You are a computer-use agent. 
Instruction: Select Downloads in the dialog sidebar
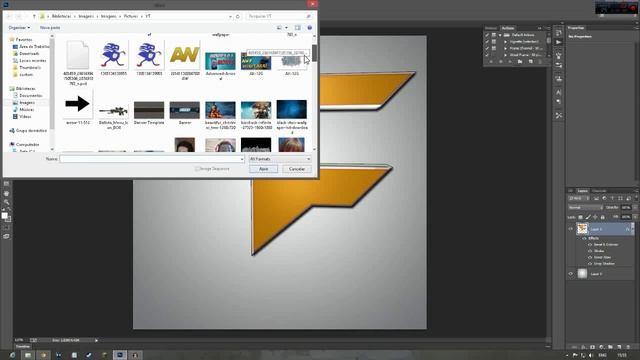[x=29, y=53]
